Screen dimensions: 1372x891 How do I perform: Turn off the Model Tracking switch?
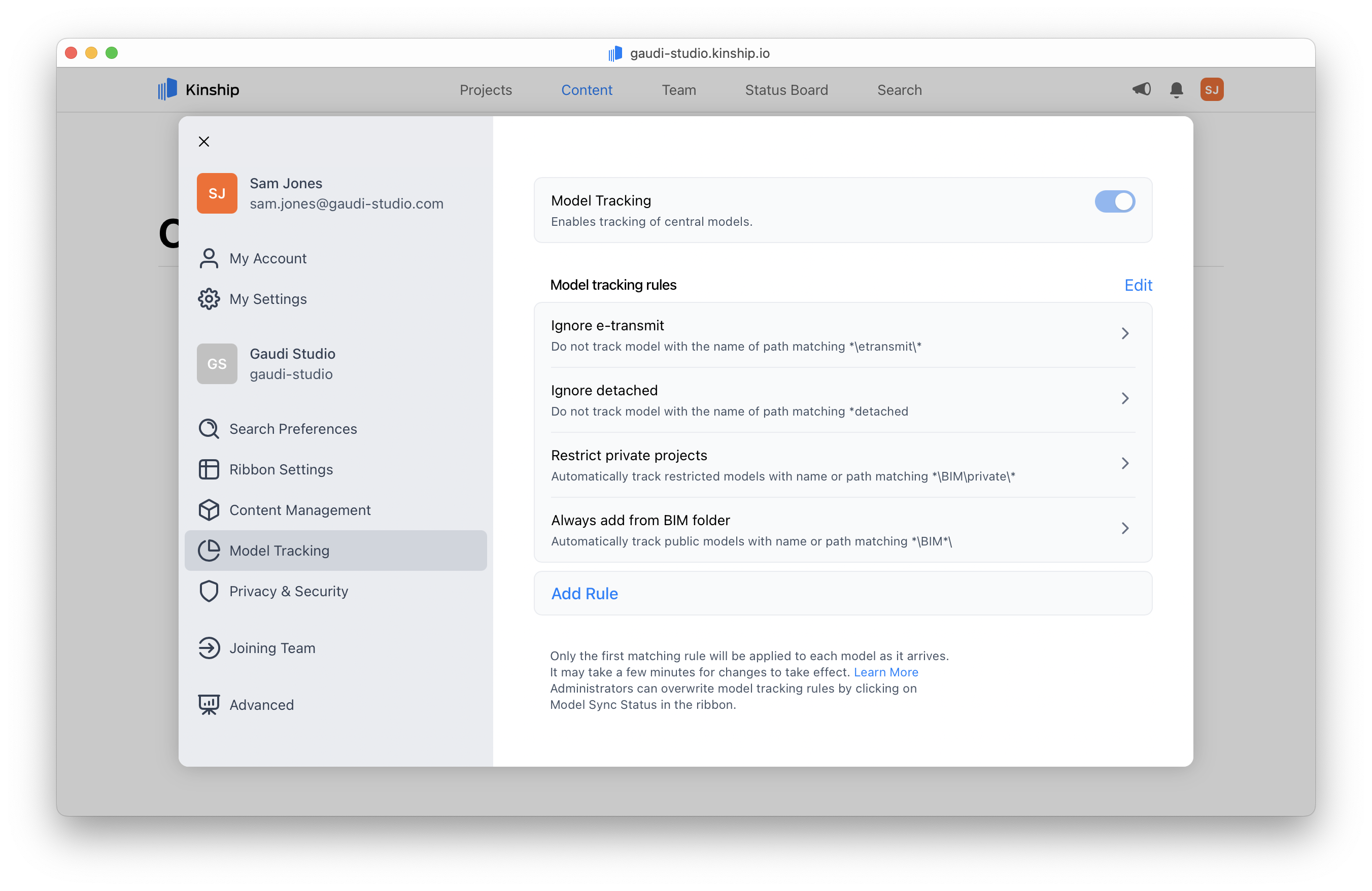pyautogui.click(x=1114, y=202)
